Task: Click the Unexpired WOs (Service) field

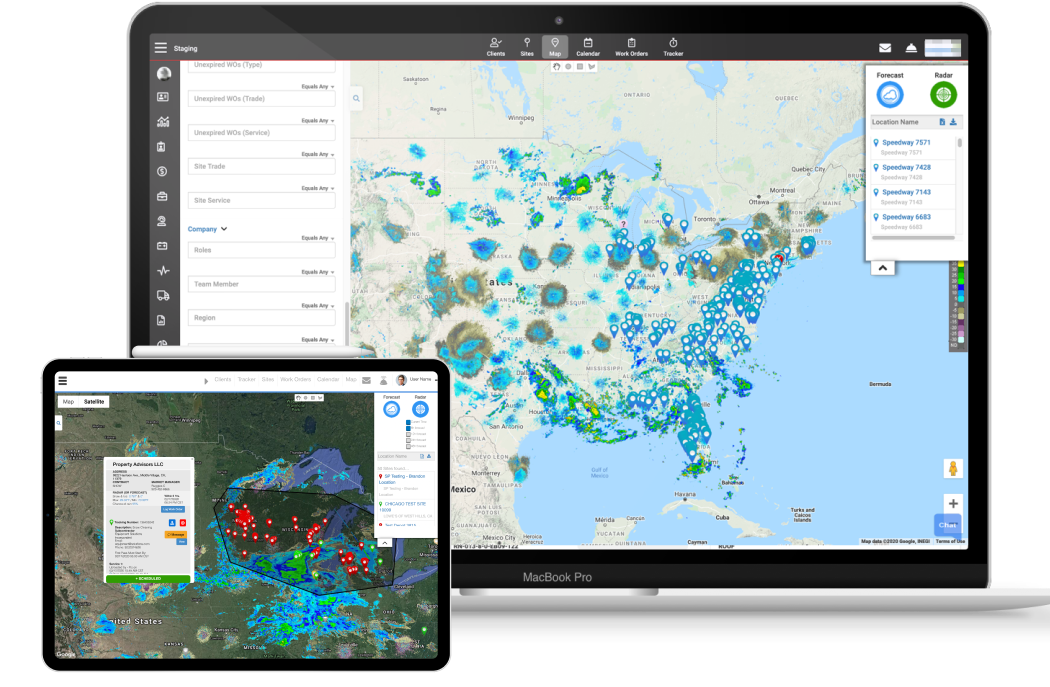Action: [261, 133]
